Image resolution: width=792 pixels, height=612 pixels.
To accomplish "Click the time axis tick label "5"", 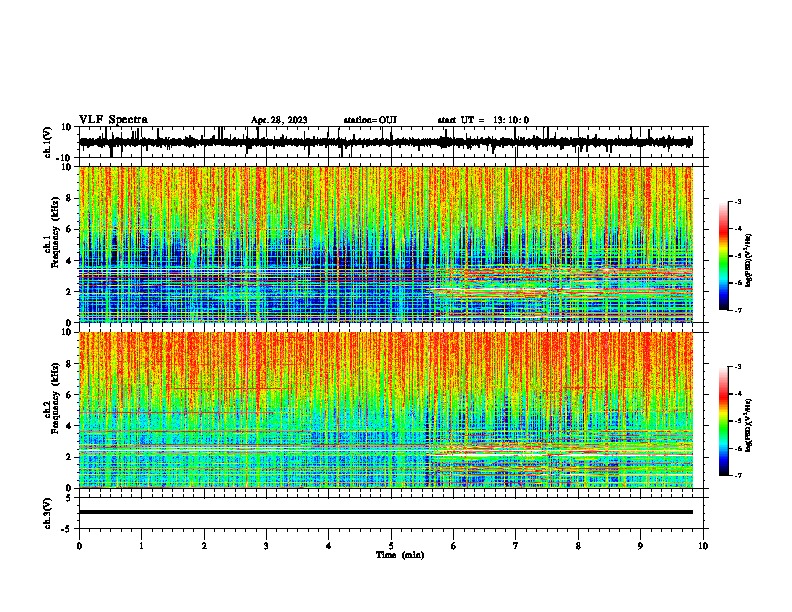I will point(391,545).
